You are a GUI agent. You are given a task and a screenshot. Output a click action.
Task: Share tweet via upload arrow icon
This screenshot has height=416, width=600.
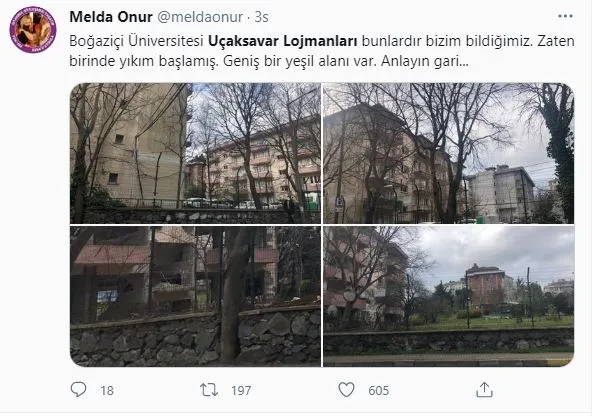click(484, 390)
